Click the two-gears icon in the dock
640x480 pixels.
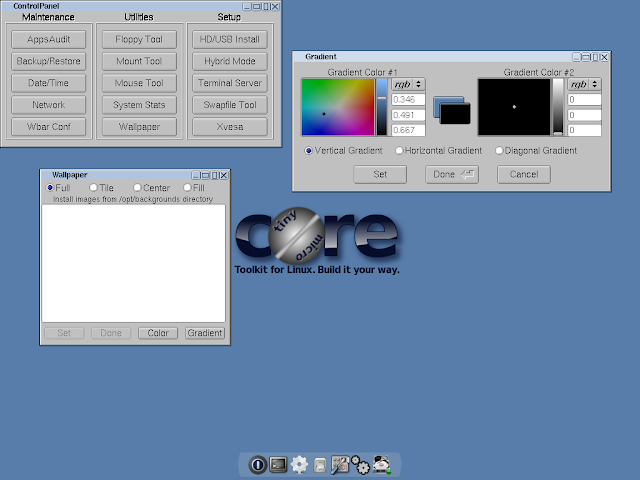[x=360, y=464]
